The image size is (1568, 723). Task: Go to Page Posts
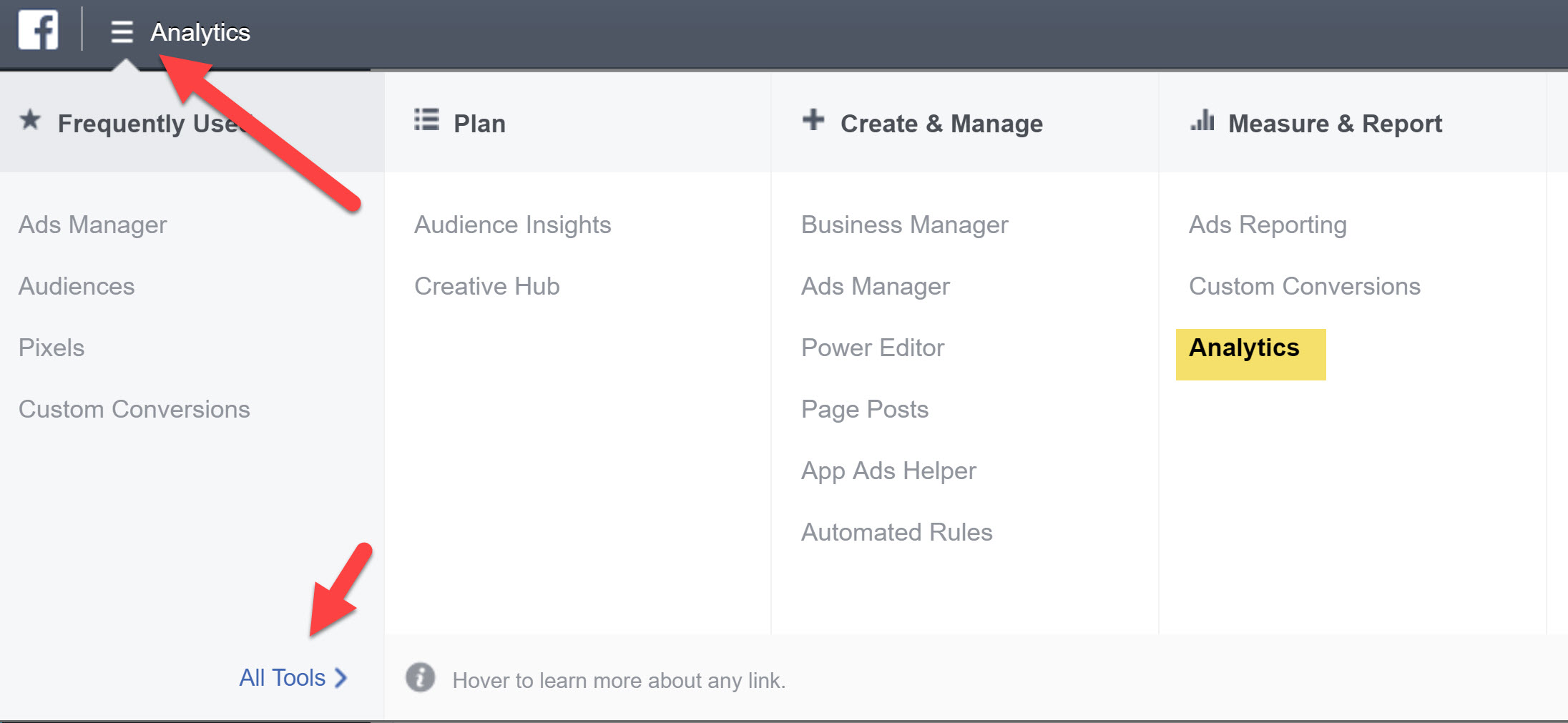pos(865,409)
